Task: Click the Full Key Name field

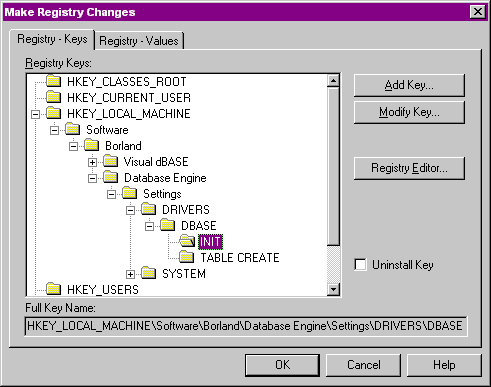Action: pyautogui.click(x=246, y=326)
